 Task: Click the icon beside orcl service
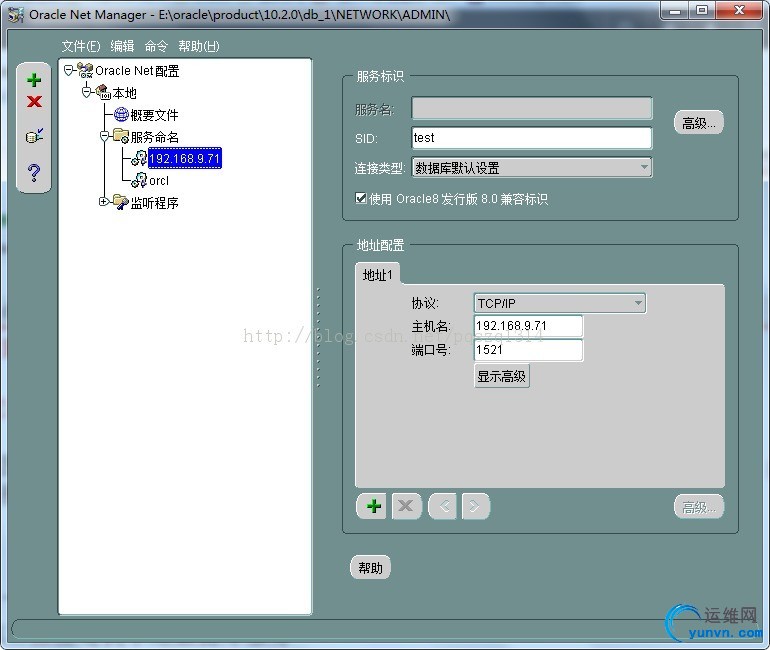tap(139, 180)
